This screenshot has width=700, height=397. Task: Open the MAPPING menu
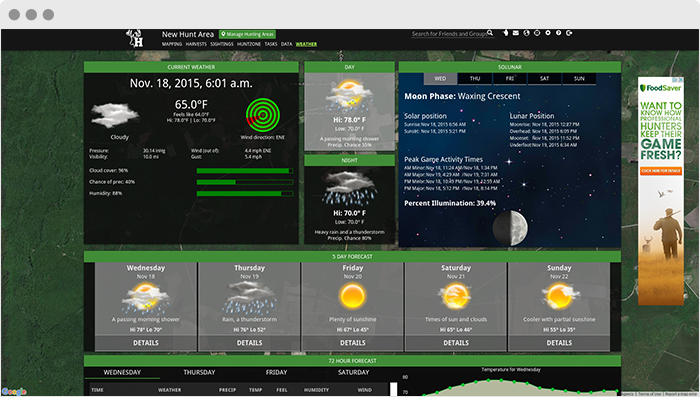click(172, 44)
